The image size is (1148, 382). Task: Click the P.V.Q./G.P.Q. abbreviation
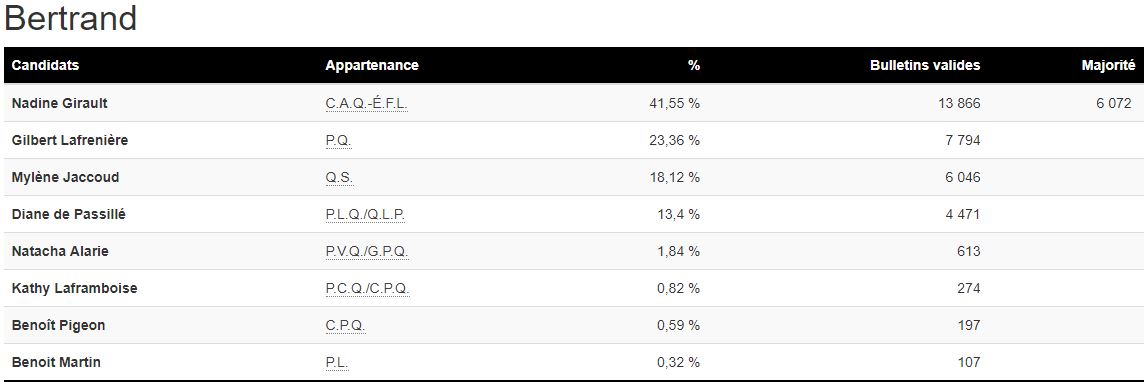(368, 252)
